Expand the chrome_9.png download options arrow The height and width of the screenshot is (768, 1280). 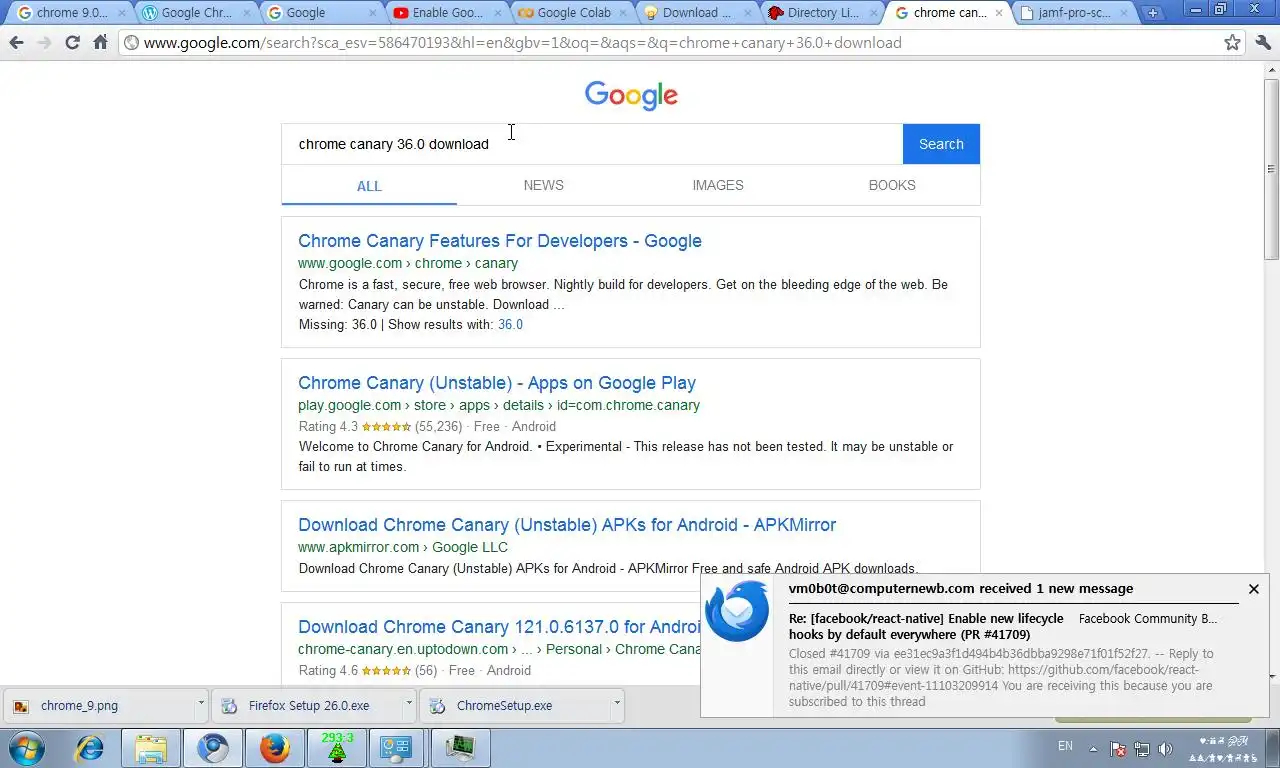(201, 704)
